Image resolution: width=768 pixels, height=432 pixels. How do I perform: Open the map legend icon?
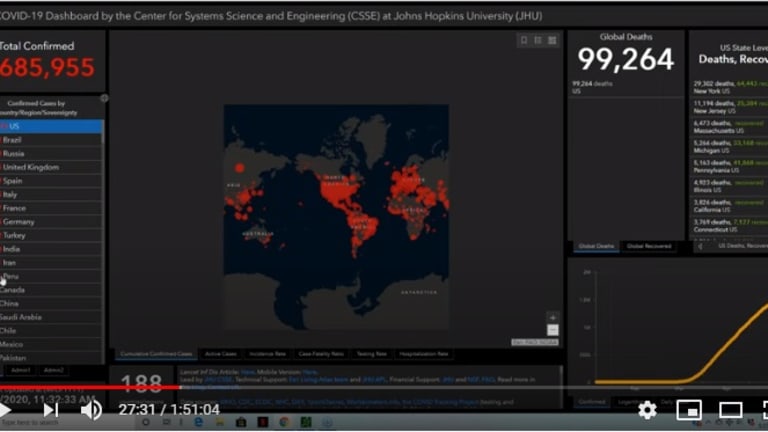coord(538,40)
